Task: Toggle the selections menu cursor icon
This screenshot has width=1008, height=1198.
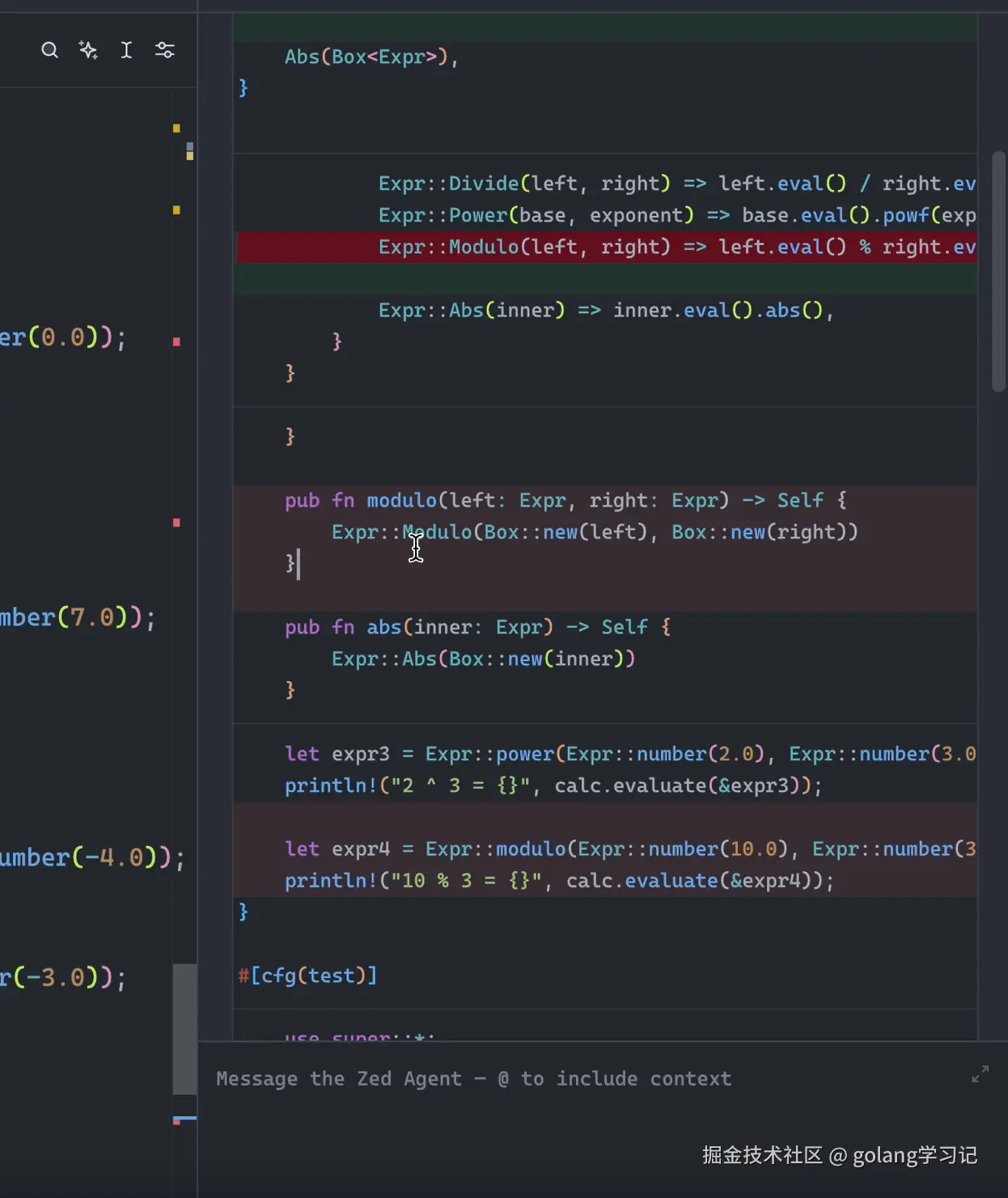Action: 126,50
